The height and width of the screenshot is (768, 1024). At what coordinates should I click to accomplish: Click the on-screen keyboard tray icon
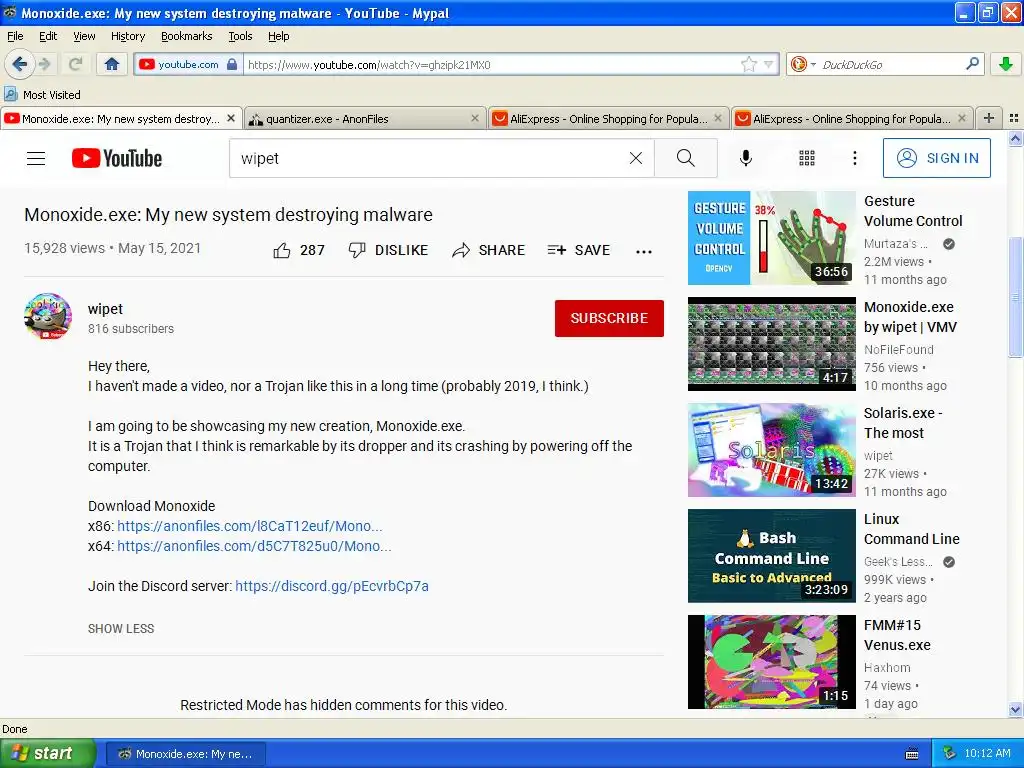912,754
